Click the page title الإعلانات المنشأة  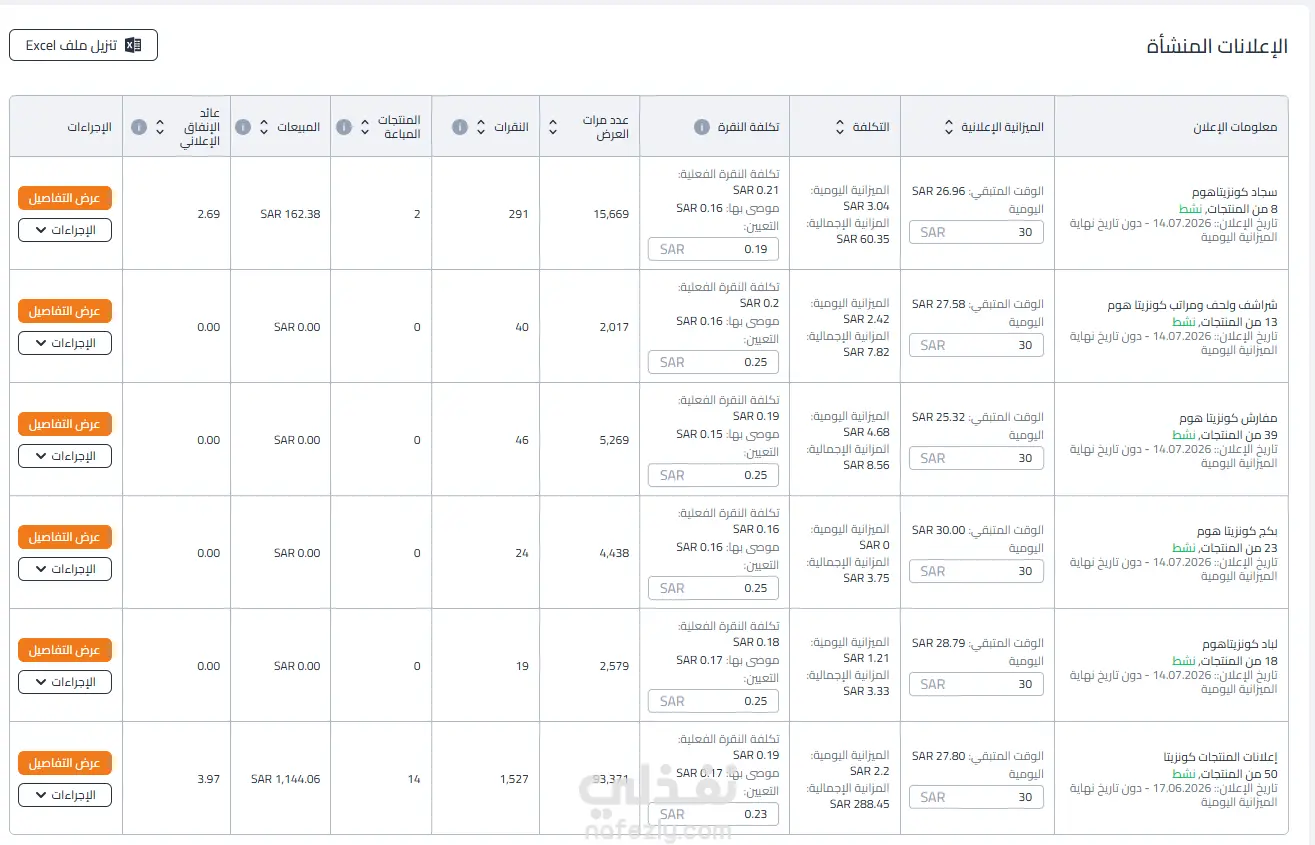click(x=1217, y=47)
